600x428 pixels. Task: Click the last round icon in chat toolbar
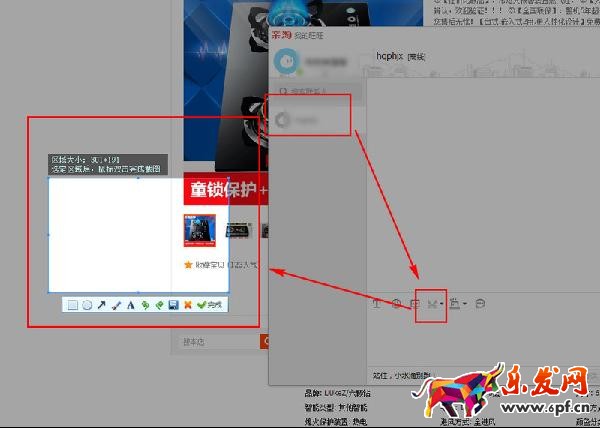[480, 303]
